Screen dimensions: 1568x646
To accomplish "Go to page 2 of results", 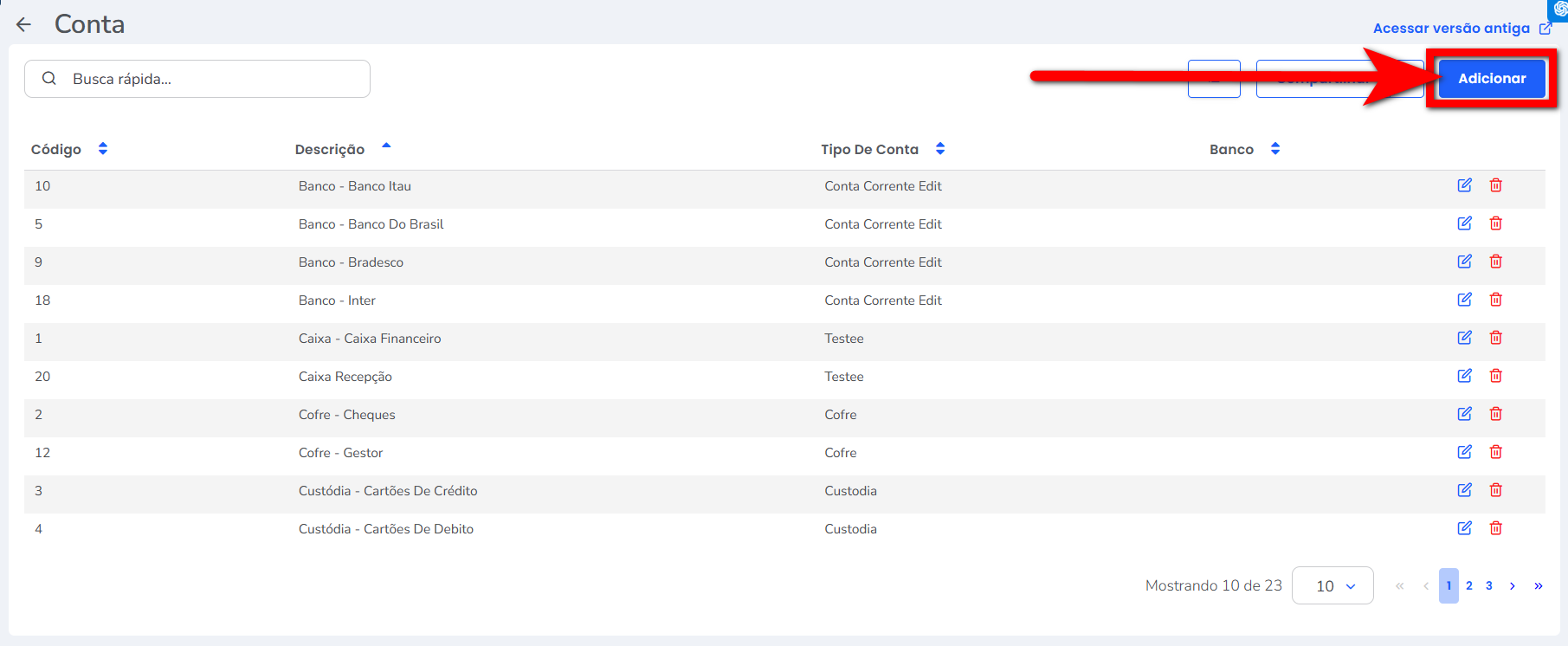I will click(1468, 586).
